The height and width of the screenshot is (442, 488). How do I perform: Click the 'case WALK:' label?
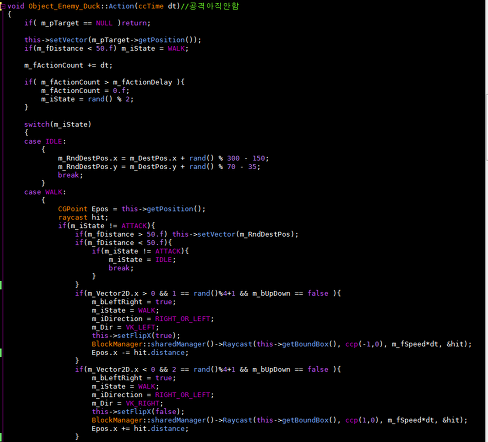coord(45,192)
